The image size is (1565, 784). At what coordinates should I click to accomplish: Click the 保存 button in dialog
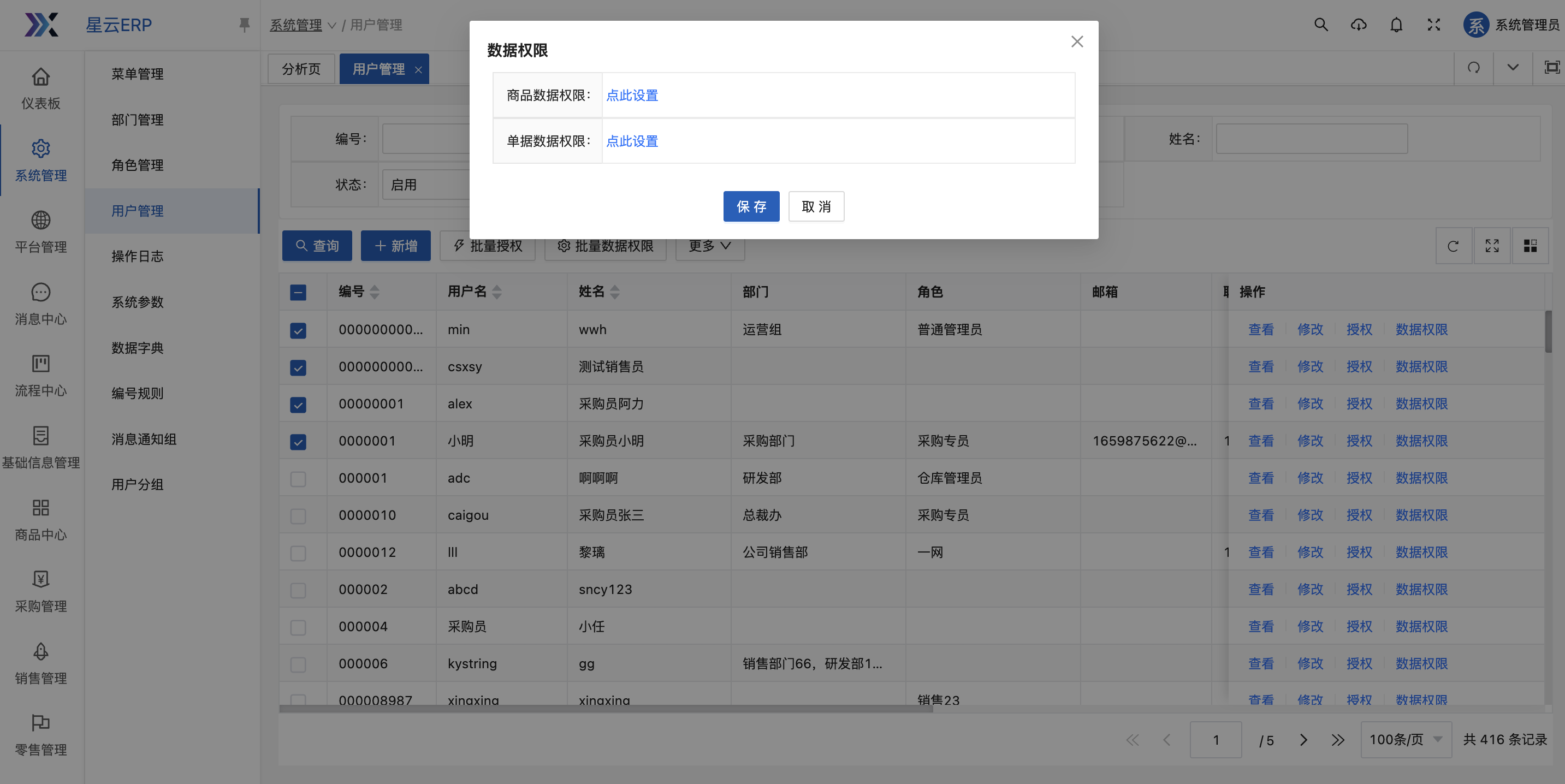(751, 206)
